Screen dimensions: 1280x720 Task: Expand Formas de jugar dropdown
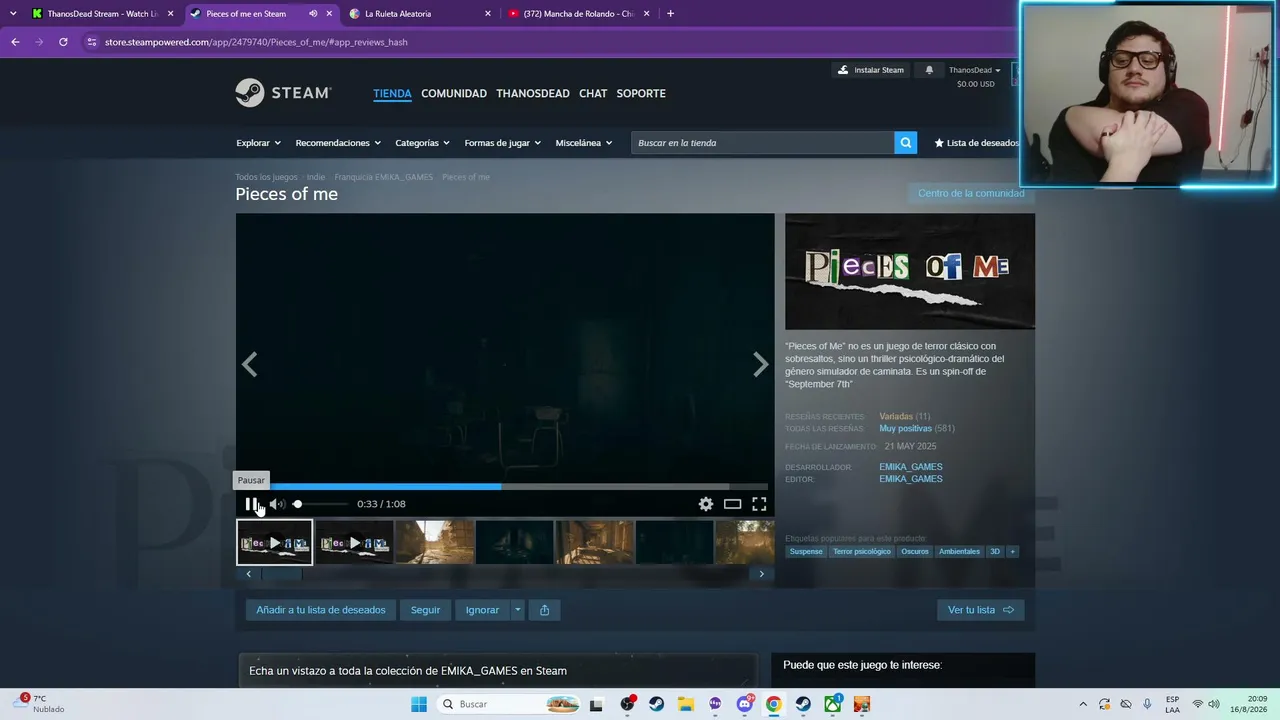502,143
